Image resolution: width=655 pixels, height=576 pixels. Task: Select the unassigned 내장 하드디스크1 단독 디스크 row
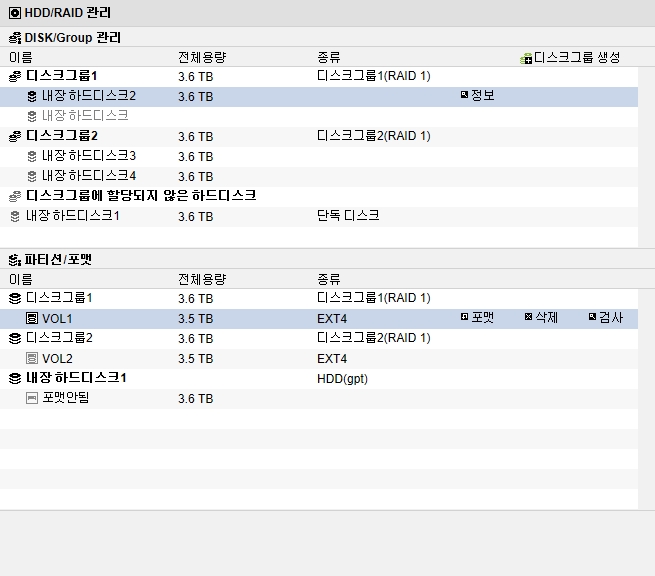[319, 217]
